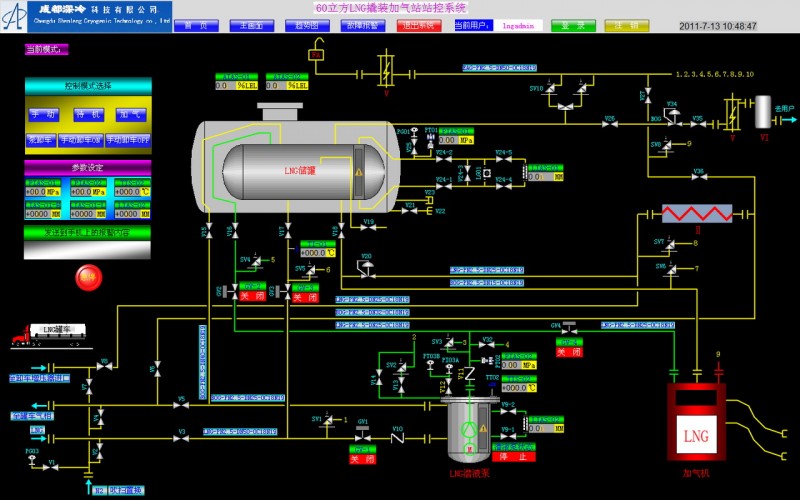Toggle the 手动卸车OFF mode button
Image resolution: width=800 pixels, height=500 pixels.
127,140
